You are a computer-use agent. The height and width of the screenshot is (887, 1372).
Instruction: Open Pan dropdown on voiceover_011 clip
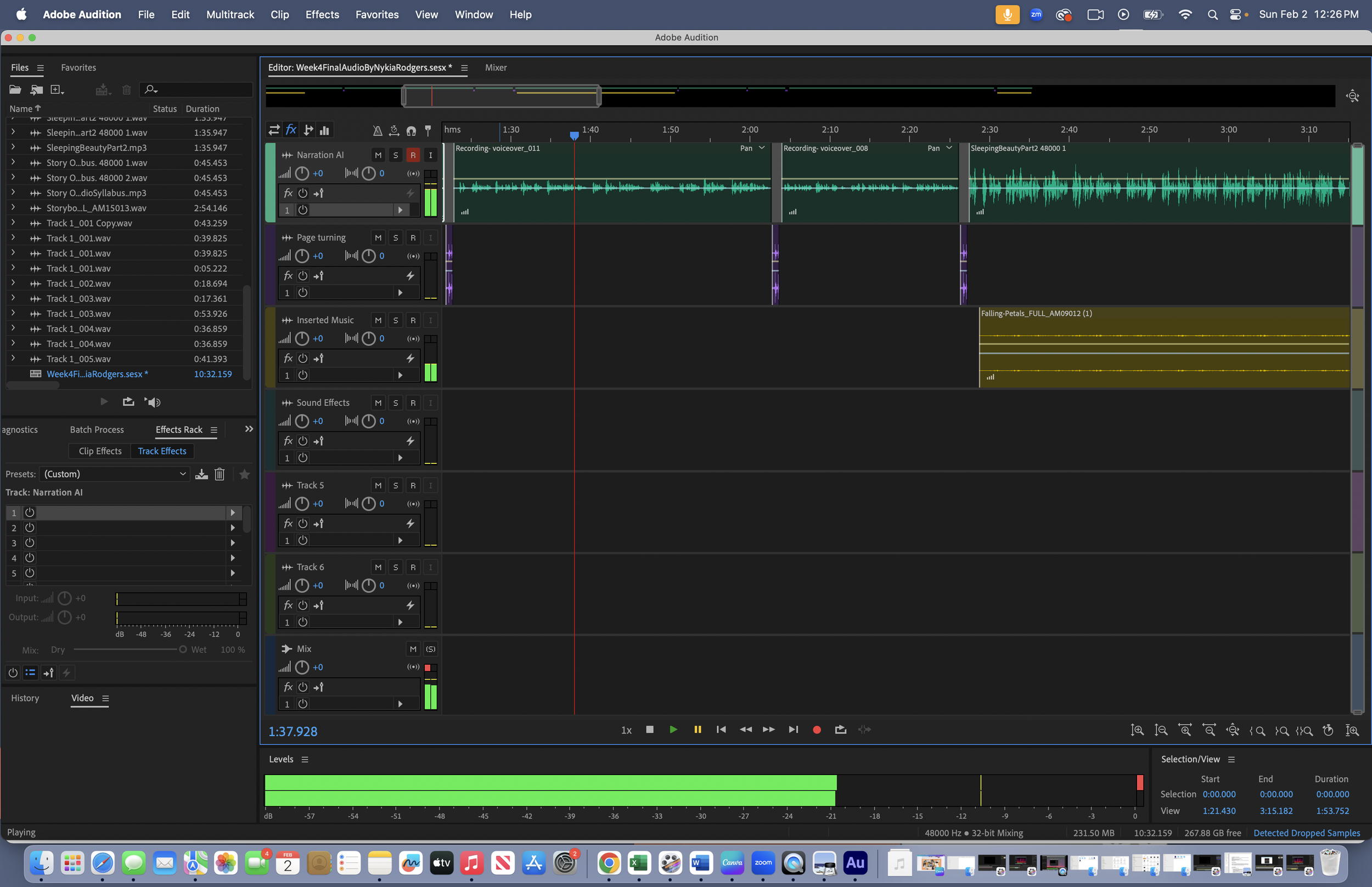[761, 148]
